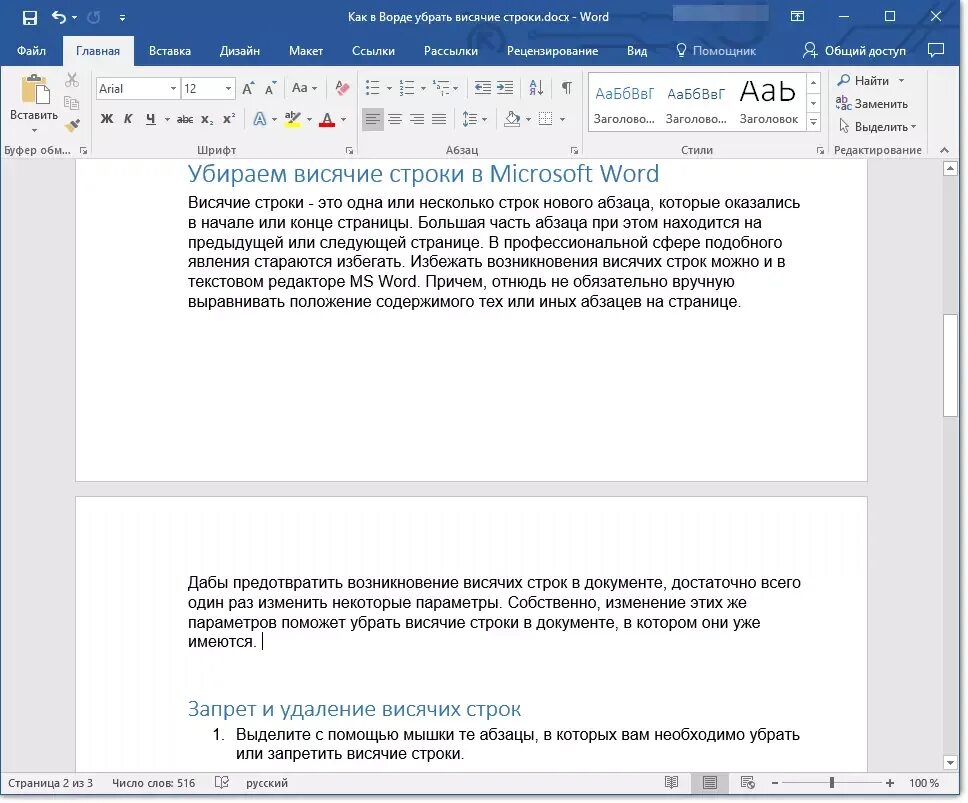Viewport: 968px width, 803px height.
Task: Click the Помощник tell-me box
Action: 716,51
